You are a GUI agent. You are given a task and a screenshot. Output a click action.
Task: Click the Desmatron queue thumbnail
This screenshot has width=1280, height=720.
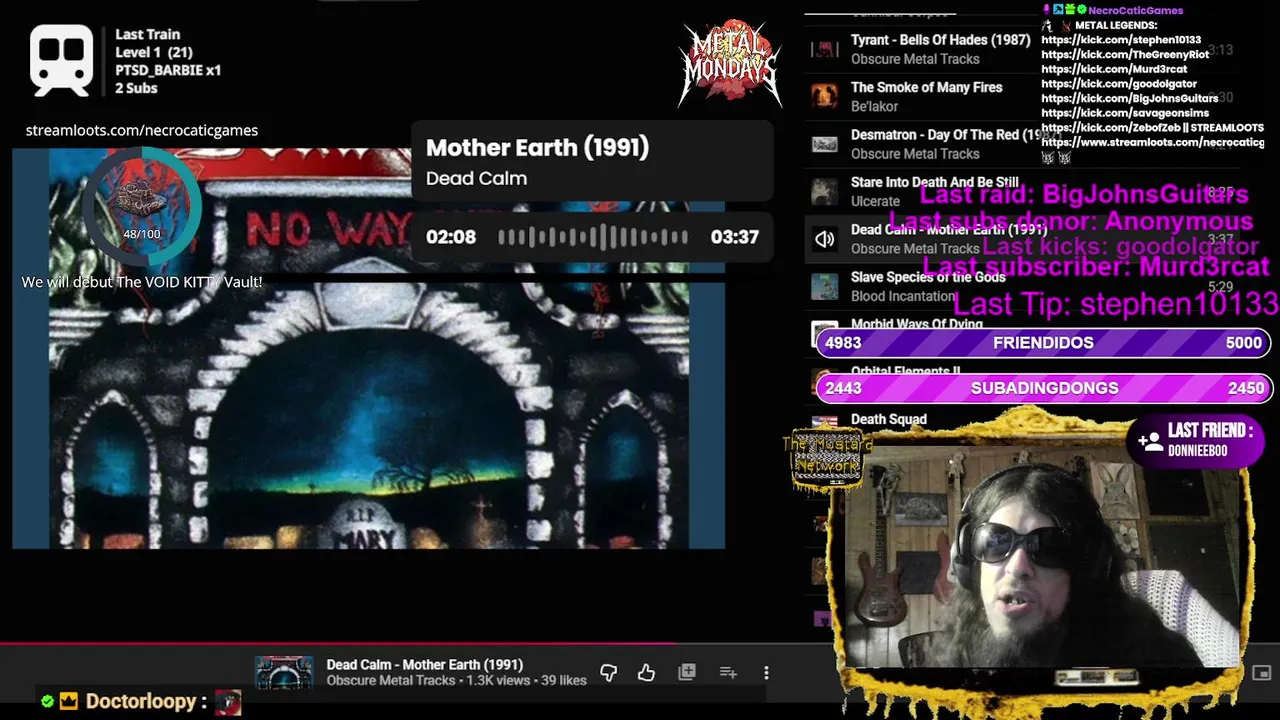(824, 144)
